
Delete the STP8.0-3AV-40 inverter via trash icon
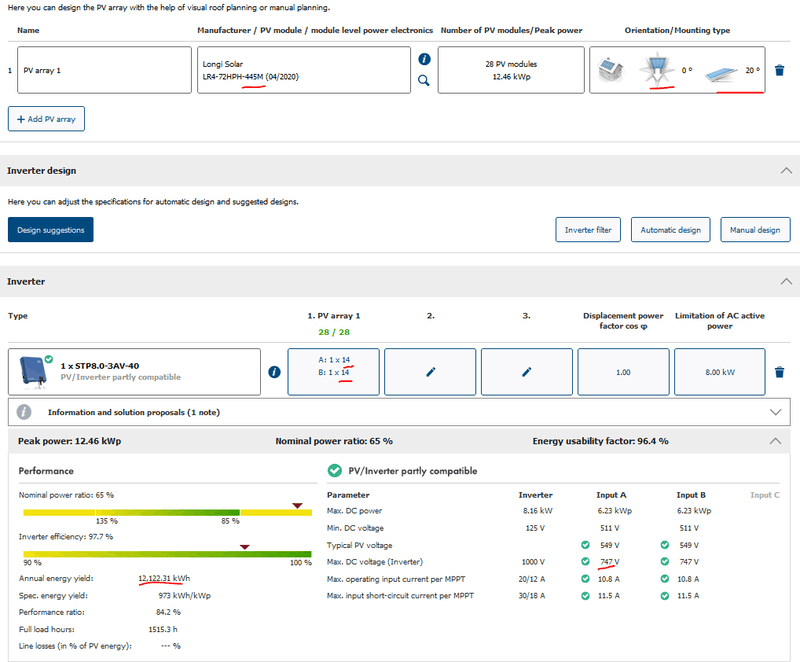(x=780, y=372)
